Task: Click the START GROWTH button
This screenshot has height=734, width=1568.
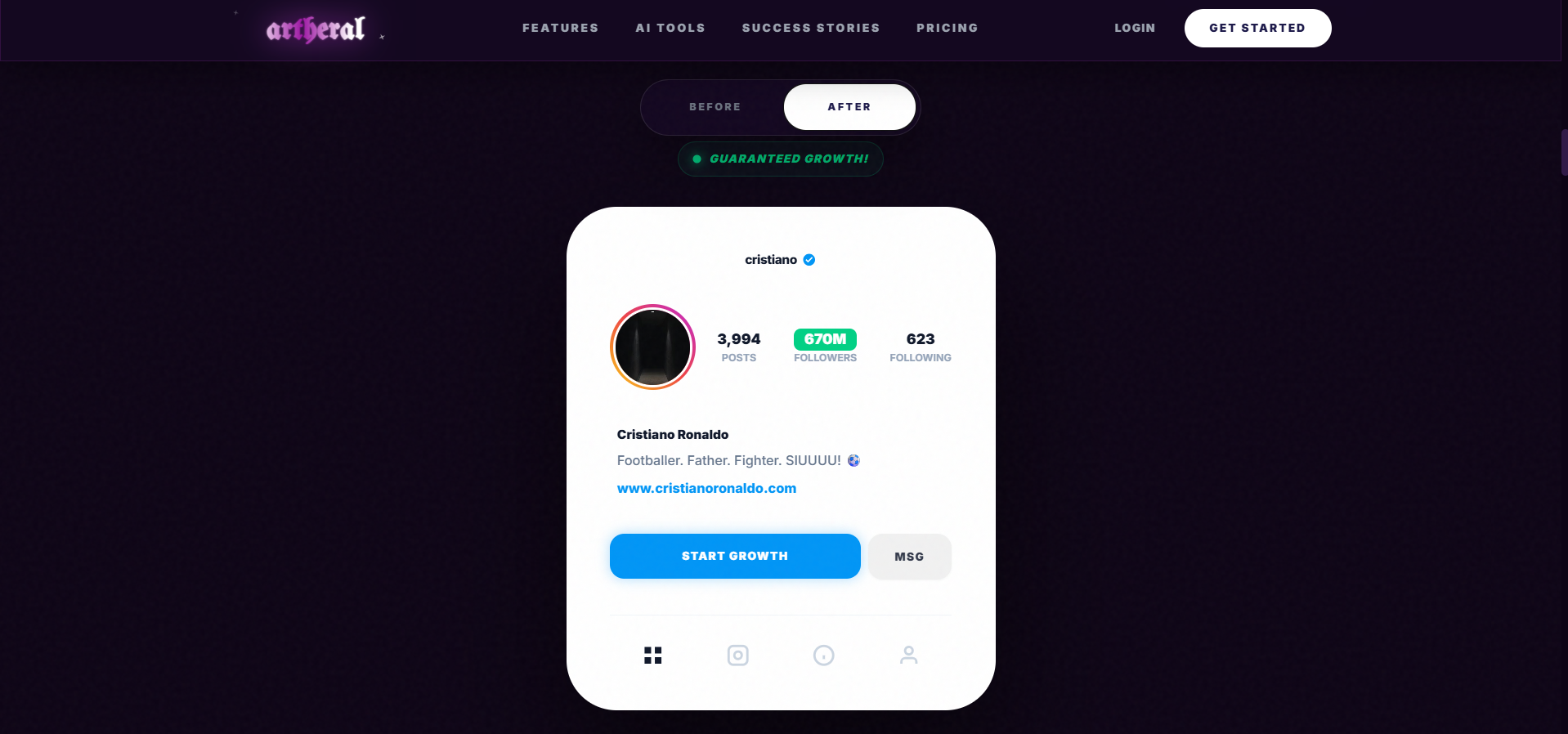Action: (x=735, y=556)
